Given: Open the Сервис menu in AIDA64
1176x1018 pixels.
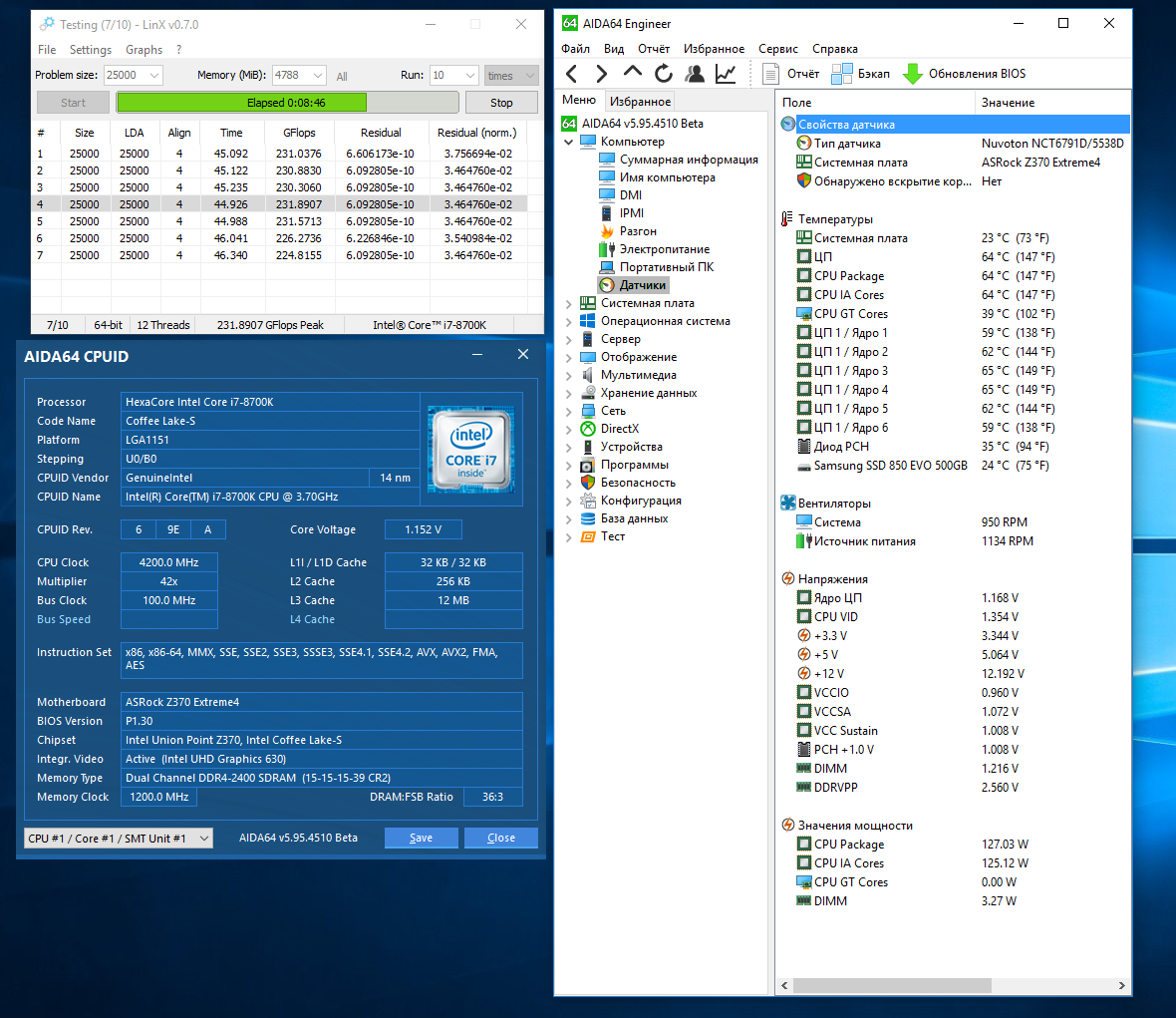Looking at the screenshot, I should pos(777,49).
